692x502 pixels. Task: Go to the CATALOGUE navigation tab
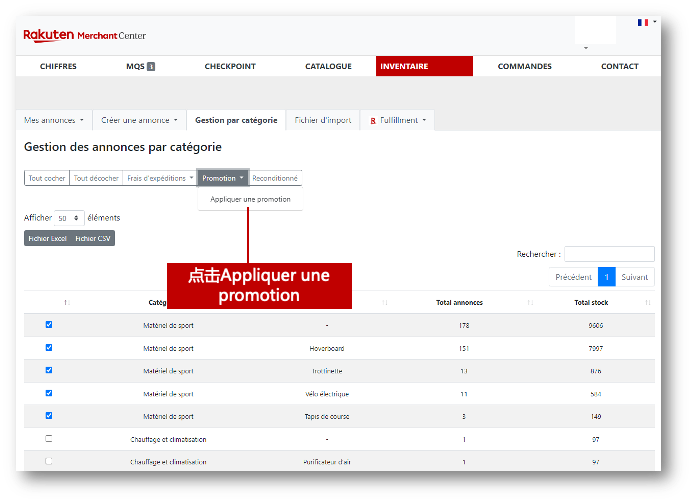pos(328,66)
